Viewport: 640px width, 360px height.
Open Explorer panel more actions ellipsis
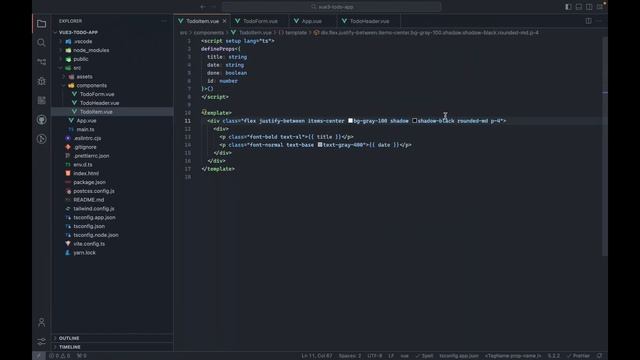click(164, 21)
